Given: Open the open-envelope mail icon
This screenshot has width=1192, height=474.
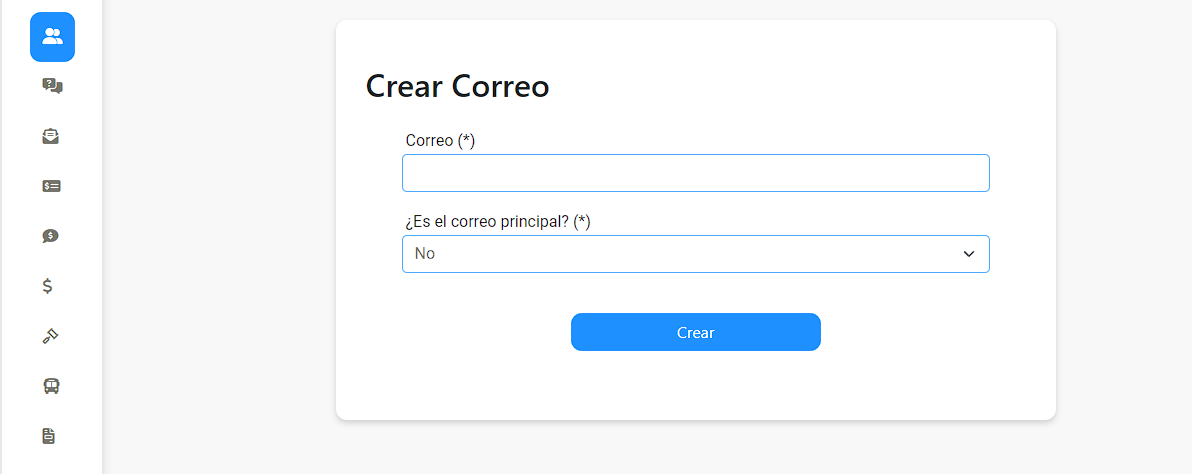Looking at the screenshot, I should 51,136.
